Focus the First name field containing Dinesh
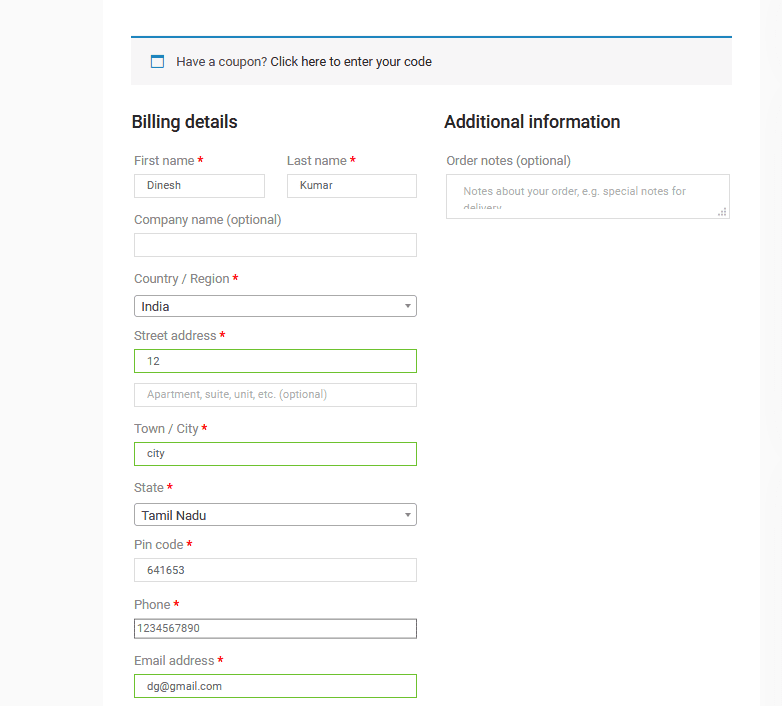The image size is (782, 706). 199,186
